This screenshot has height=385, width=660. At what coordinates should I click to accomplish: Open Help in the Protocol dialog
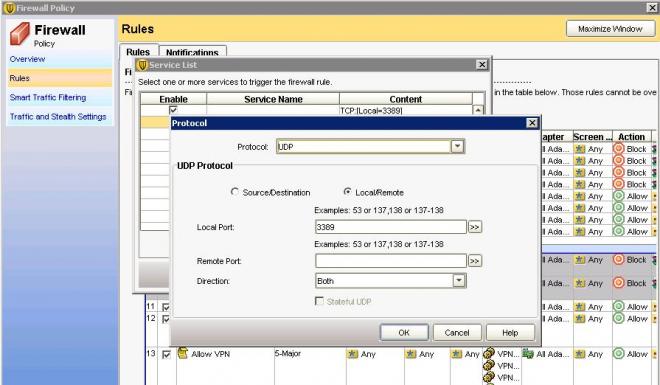pos(510,332)
